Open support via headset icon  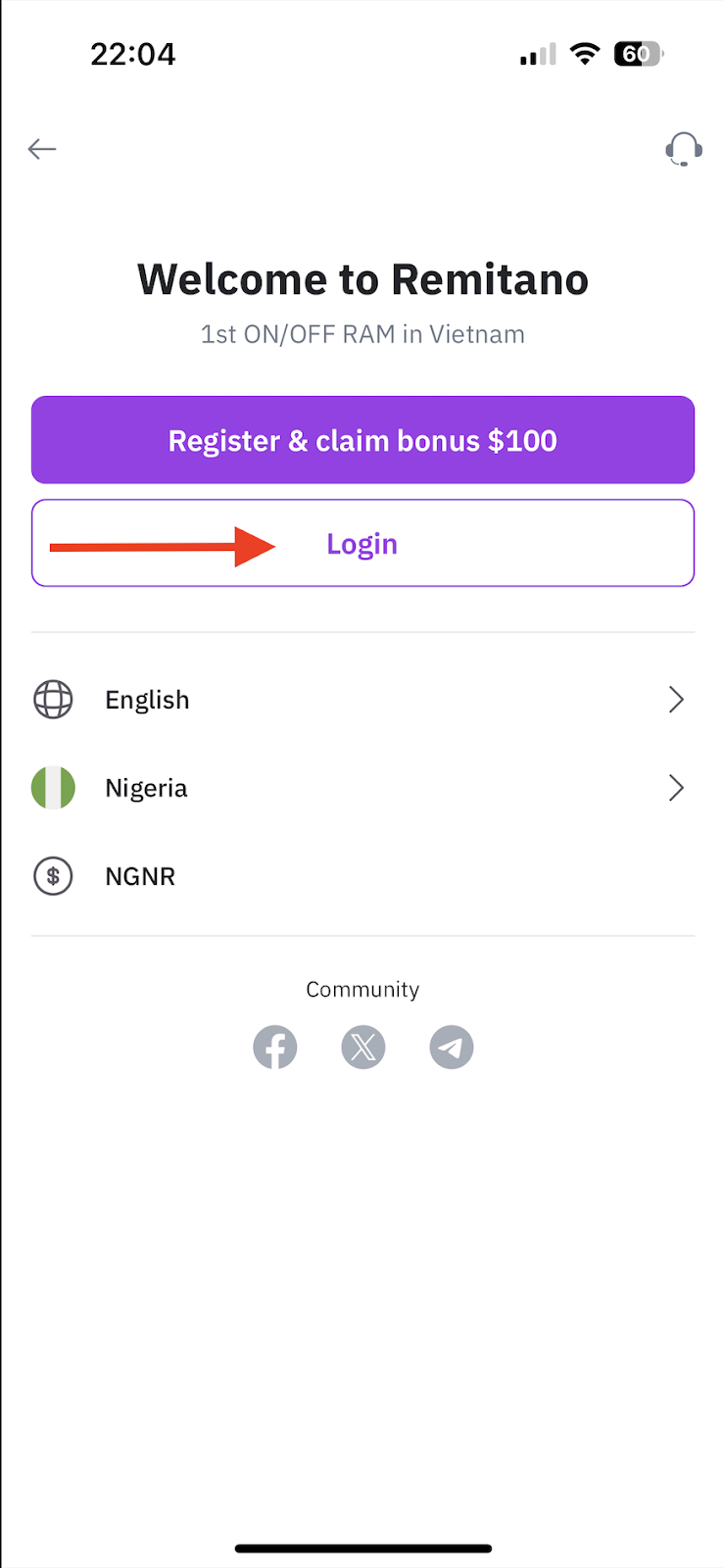tap(683, 150)
